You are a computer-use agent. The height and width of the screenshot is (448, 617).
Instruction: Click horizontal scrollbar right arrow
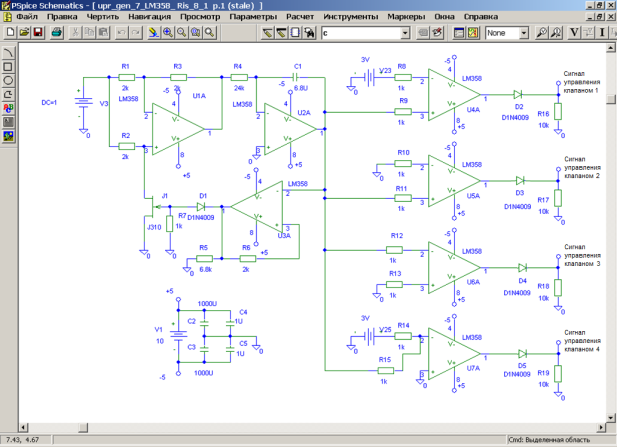[x=601, y=427]
